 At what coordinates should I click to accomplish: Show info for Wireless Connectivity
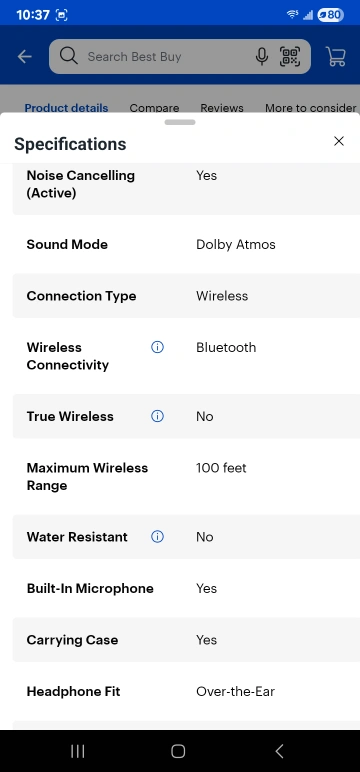[157, 347]
